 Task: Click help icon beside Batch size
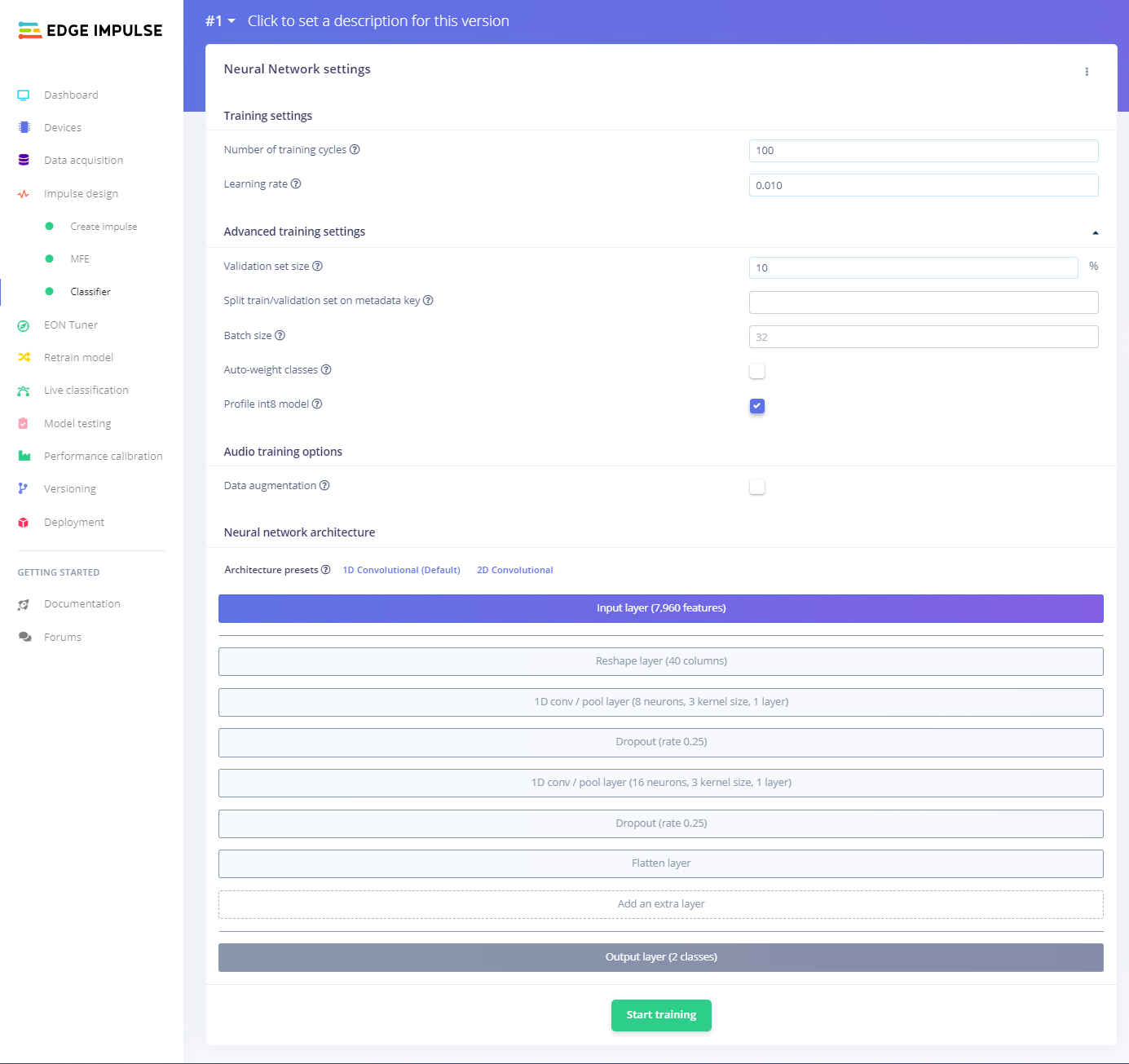[280, 336]
